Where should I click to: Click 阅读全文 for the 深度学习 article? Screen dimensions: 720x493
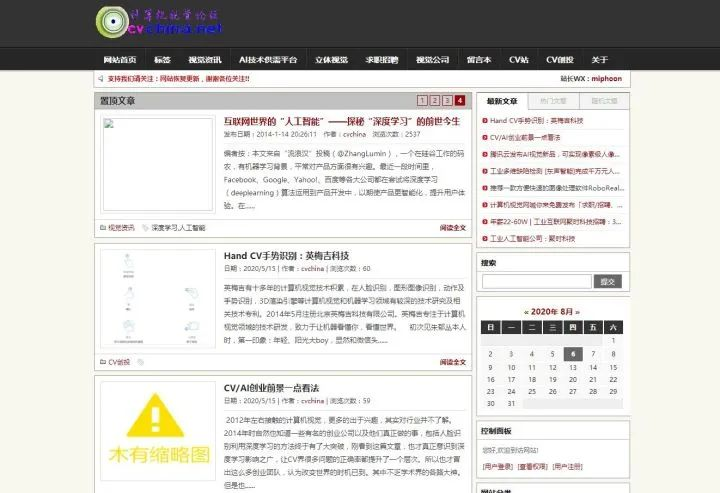coord(453,228)
